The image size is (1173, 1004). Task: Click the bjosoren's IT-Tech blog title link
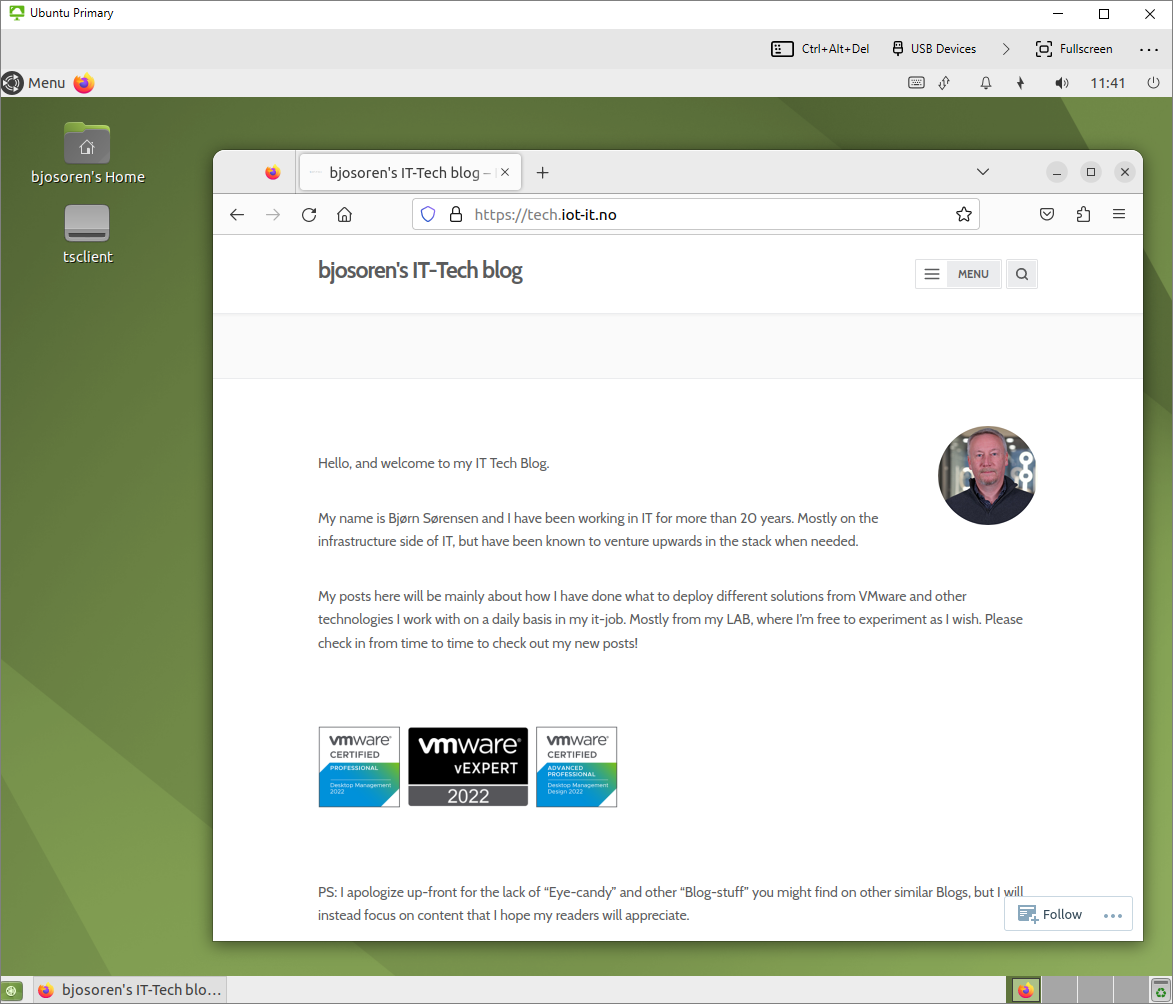point(420,270)
